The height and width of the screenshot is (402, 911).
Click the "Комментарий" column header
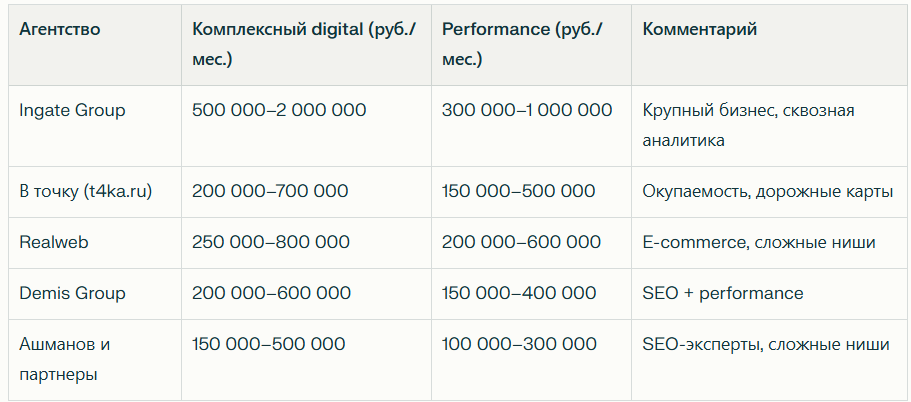coord(700,29)
